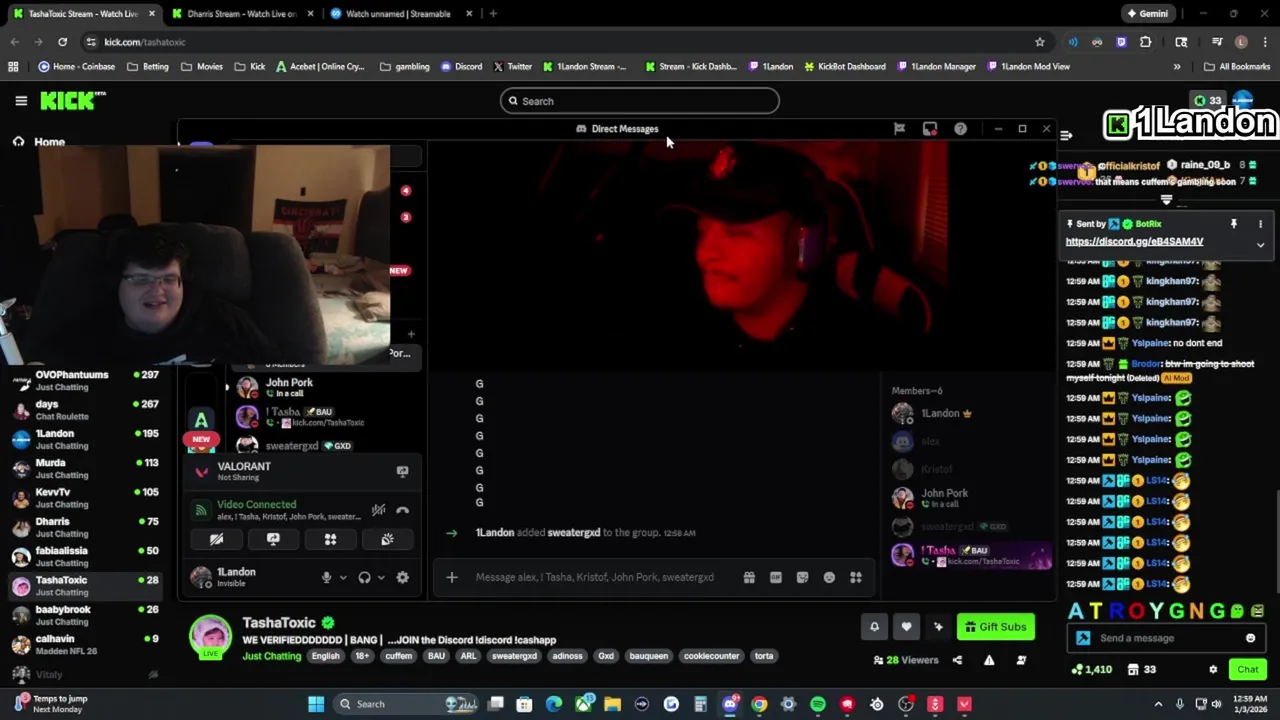1280x720 pixels.
Task: Click the Discord group message input
Action: tap(594, 577)
